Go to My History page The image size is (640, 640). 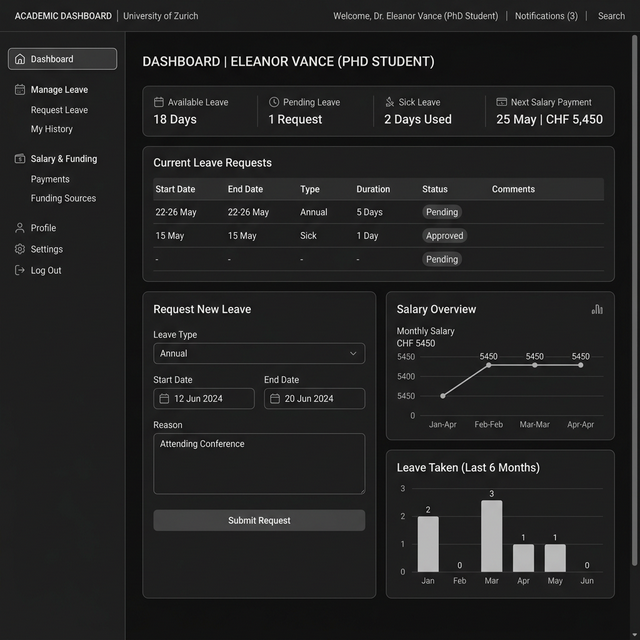point(51,129)
